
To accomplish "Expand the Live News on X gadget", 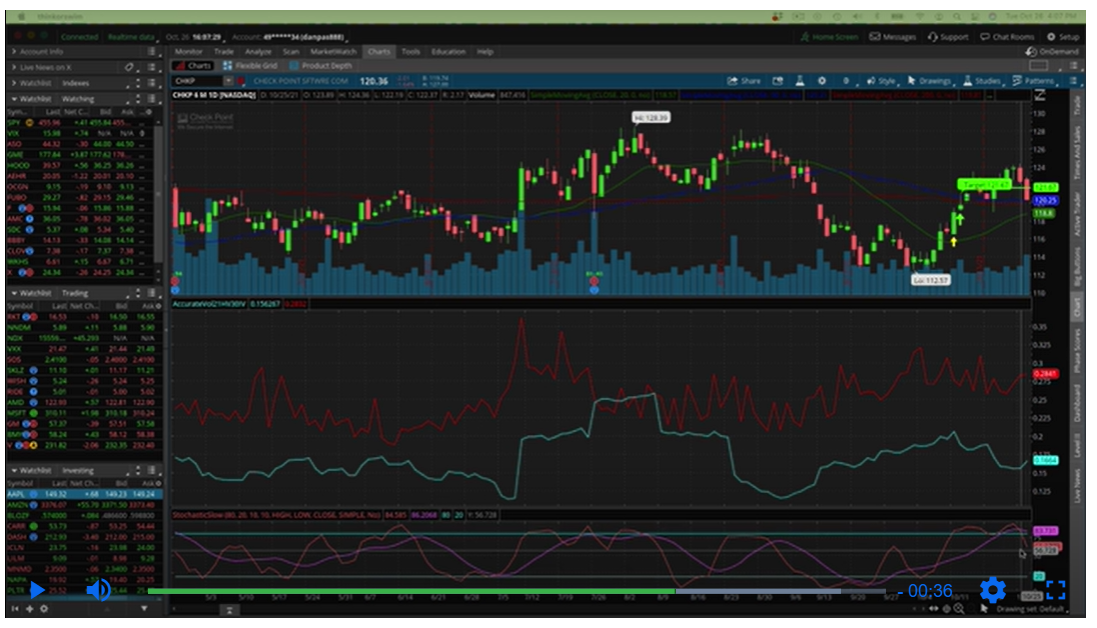I will (x=14, y=67).
